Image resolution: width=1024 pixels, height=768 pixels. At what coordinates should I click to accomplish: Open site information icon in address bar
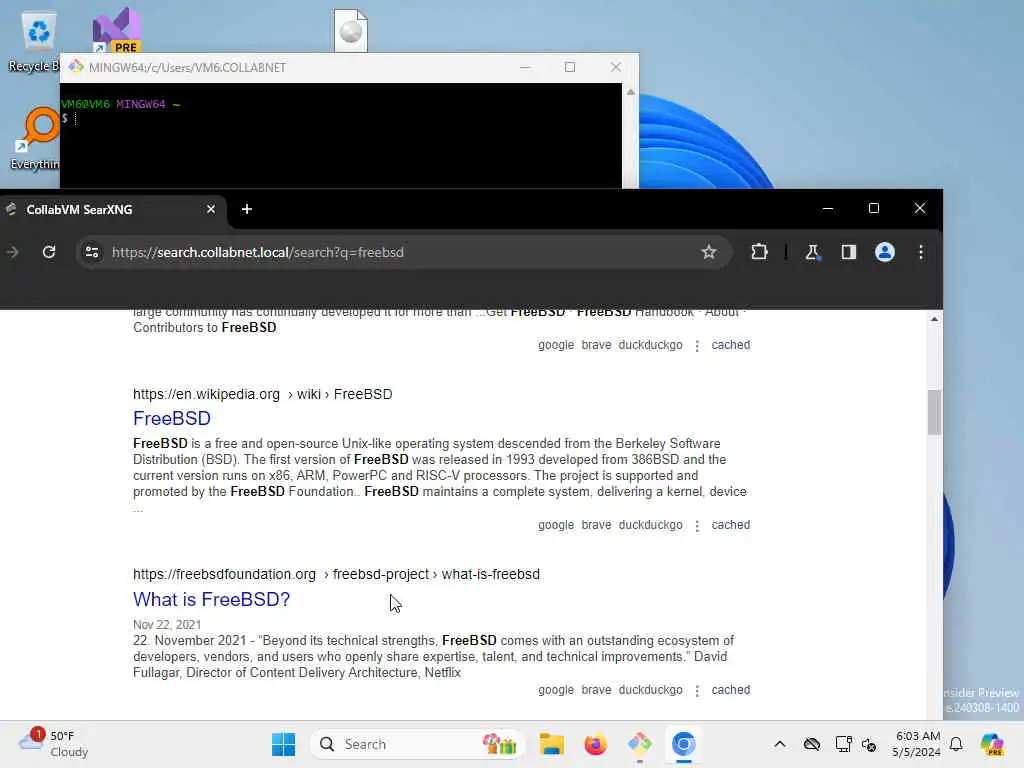[92, 252]
